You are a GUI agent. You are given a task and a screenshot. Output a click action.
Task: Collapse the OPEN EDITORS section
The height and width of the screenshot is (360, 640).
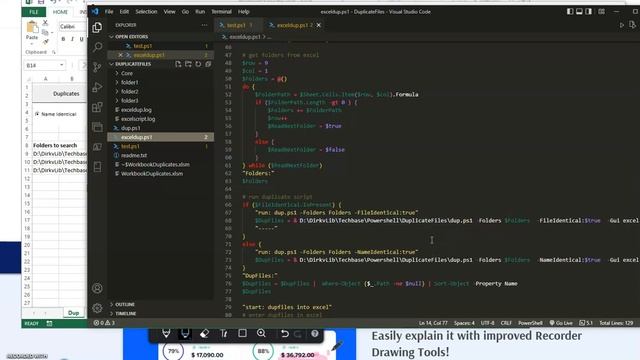pyautogui.click(x=111, y=37)
